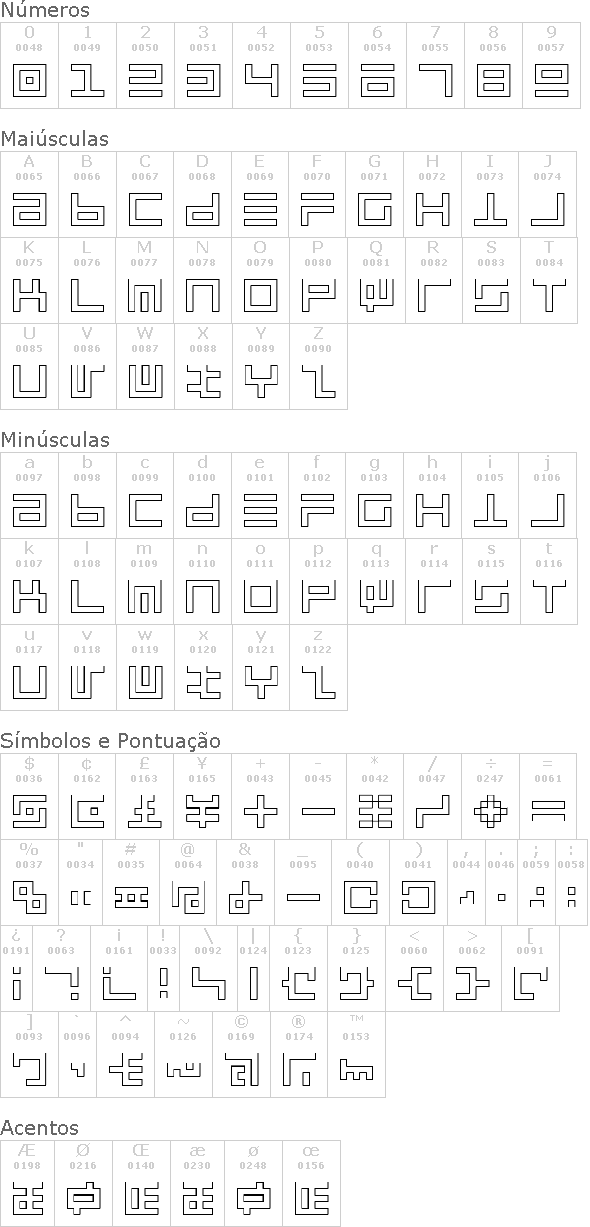
Task: Click the Maiúsculas section heading
Action: click(x=55, y=139)
